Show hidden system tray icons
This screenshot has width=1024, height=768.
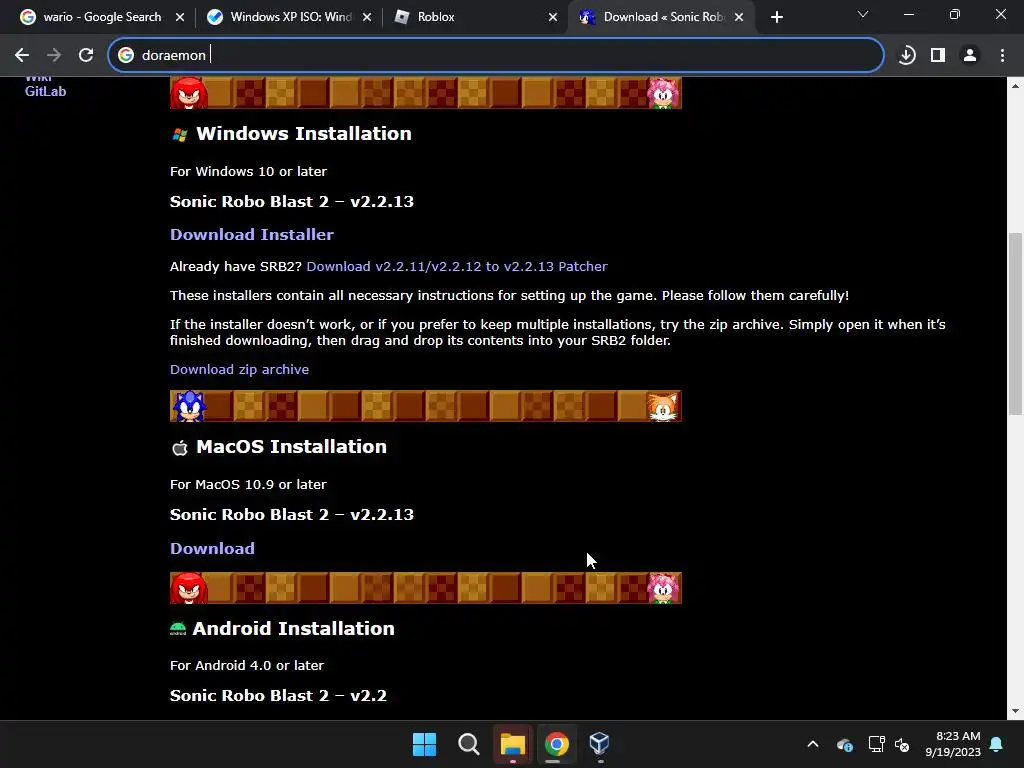coord(813,744)
